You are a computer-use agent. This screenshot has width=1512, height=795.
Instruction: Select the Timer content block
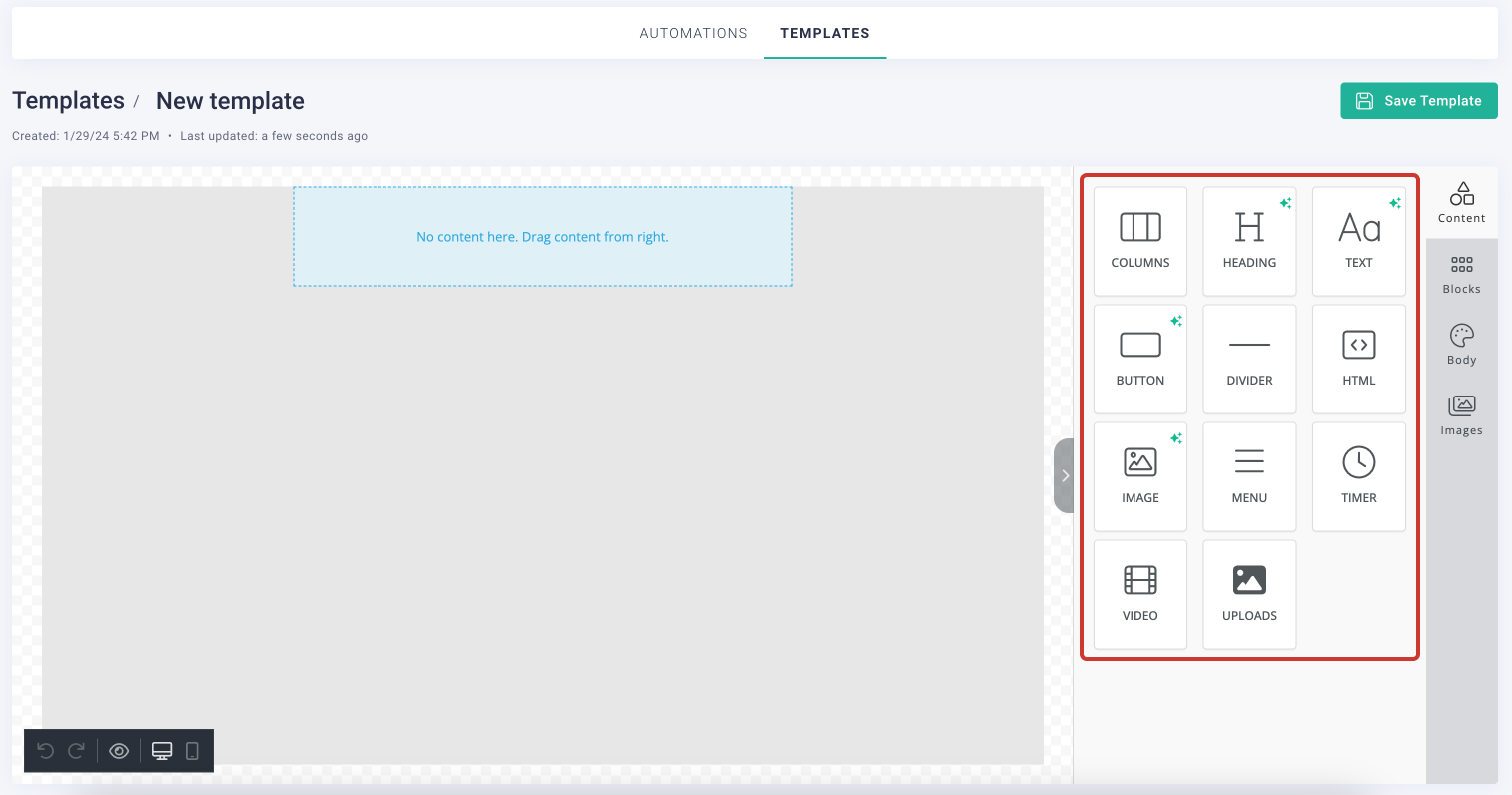tap(1358, 476)
